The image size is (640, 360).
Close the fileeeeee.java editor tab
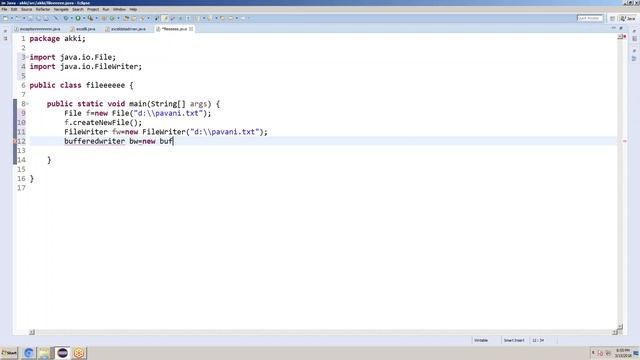191,29
